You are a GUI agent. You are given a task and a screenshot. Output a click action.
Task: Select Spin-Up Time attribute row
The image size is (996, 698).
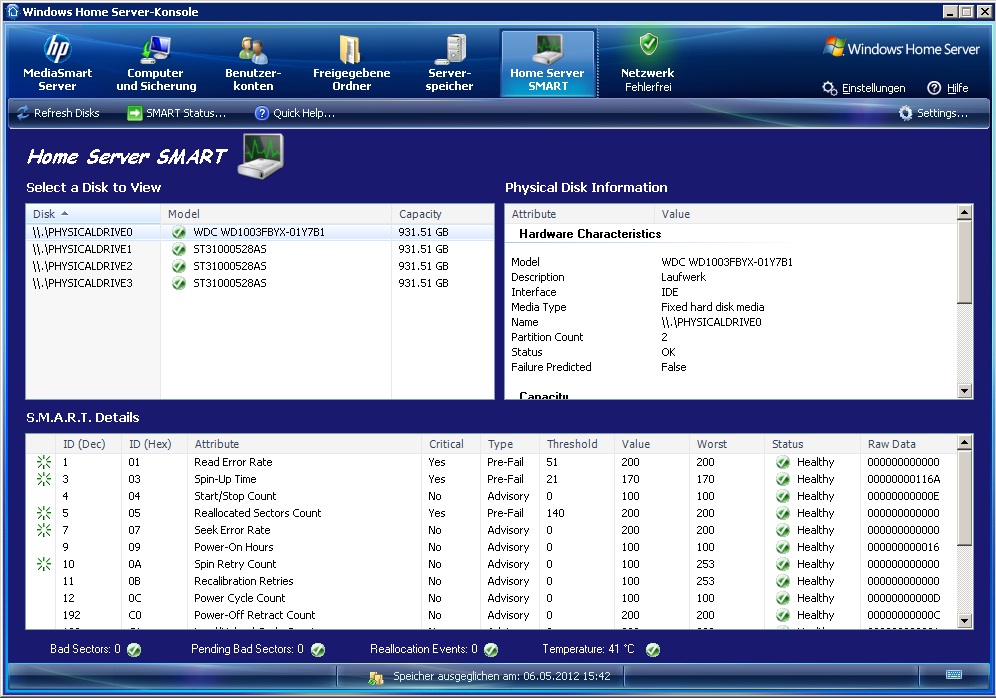tap(491, 479)
